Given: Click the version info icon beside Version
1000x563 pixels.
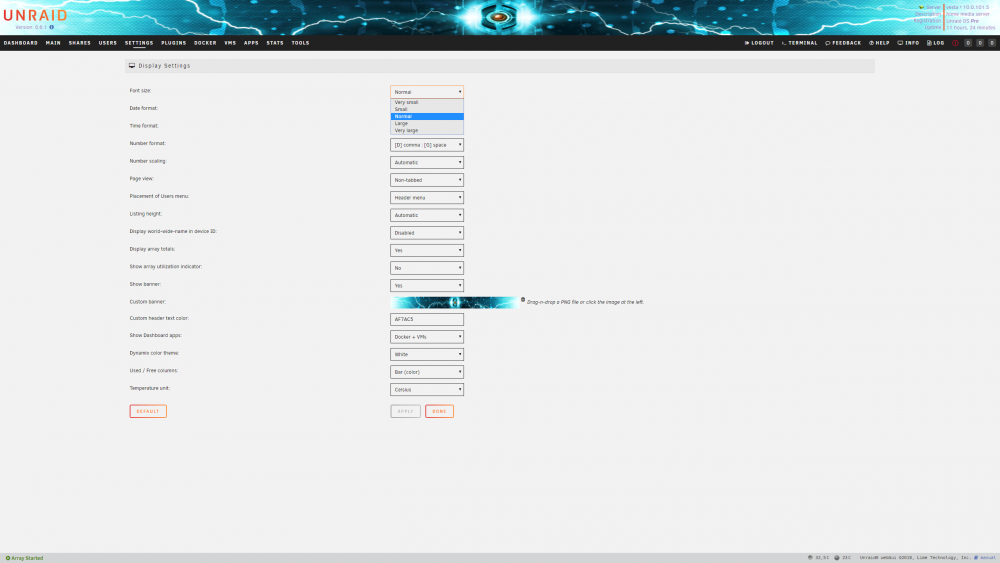Looking at the screenshot, I should pos(52,27).
